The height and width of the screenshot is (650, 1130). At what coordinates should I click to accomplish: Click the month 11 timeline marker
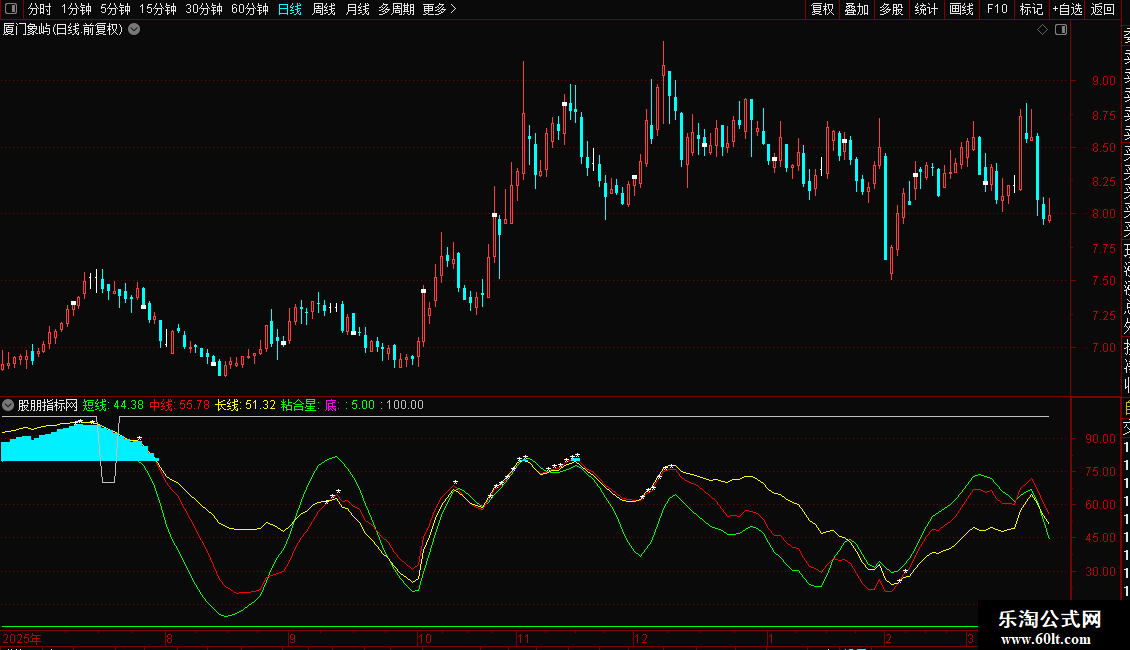pos(523,638)
